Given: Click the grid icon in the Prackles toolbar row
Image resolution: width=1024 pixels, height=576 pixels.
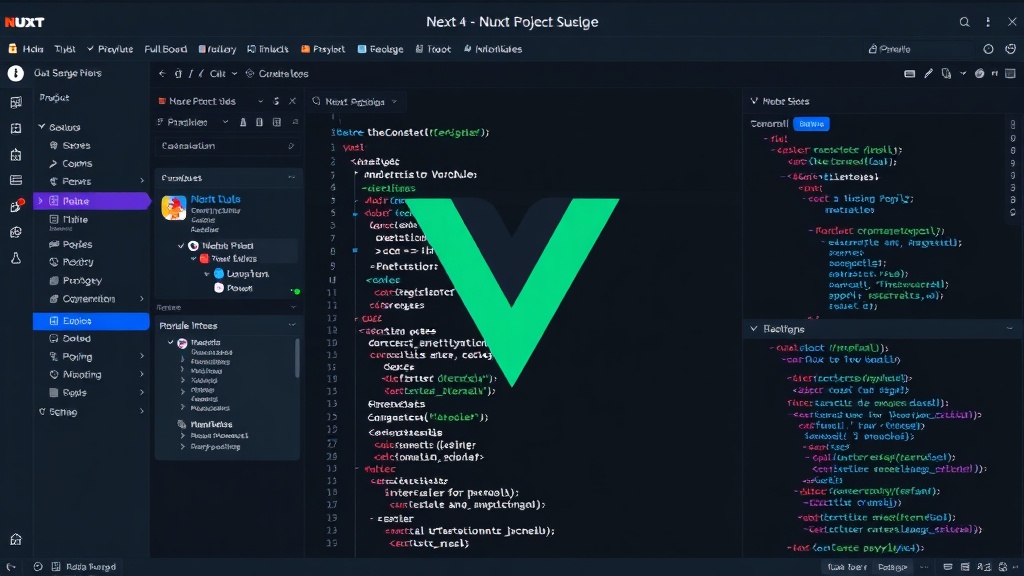Looking at the screenshot, I should tap(277, 122).
